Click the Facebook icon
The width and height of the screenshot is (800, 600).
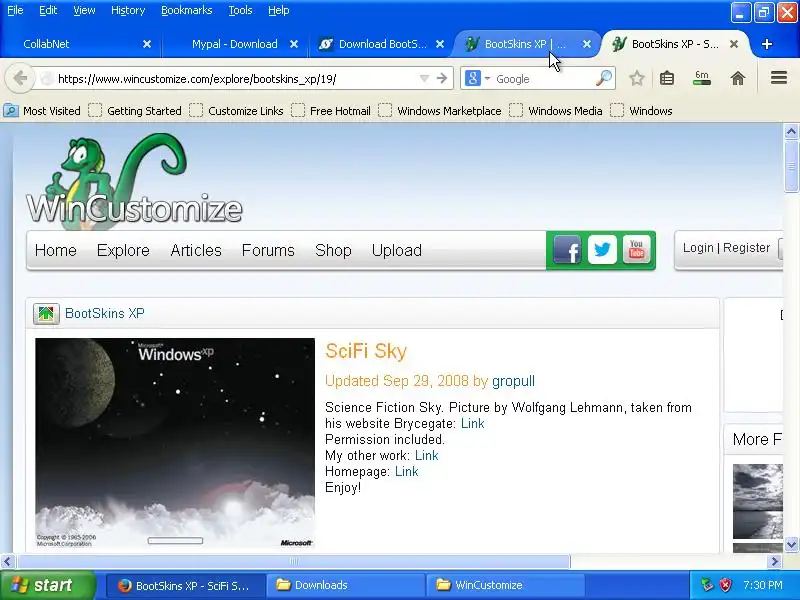[x=567, y=249]
